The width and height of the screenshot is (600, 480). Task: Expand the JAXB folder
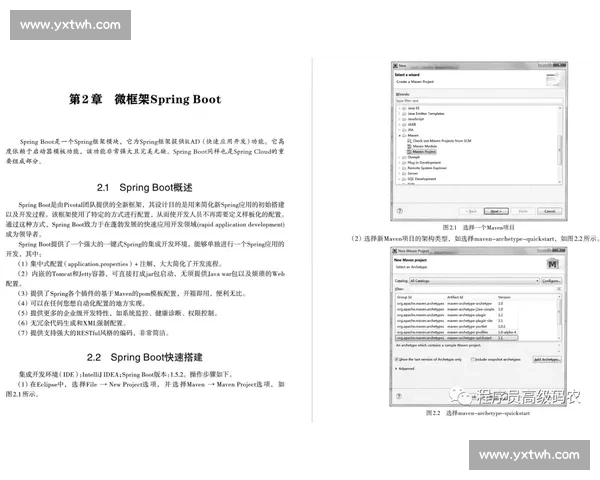click(399, 124)
